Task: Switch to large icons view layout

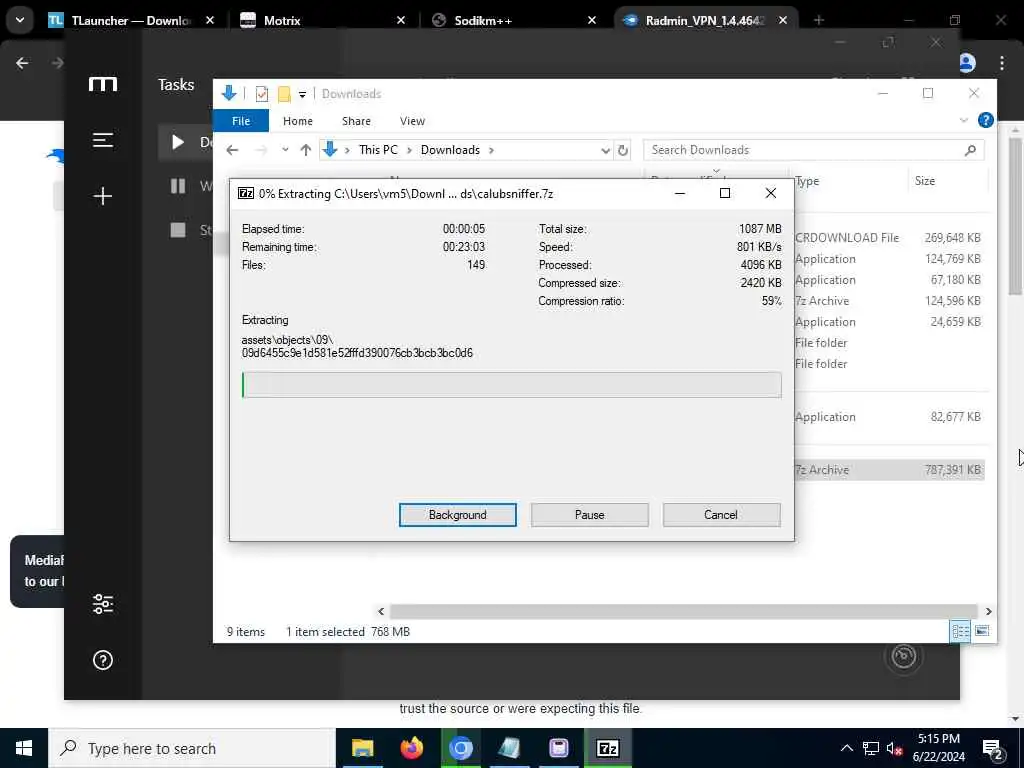Action: (x=982, y=631)
